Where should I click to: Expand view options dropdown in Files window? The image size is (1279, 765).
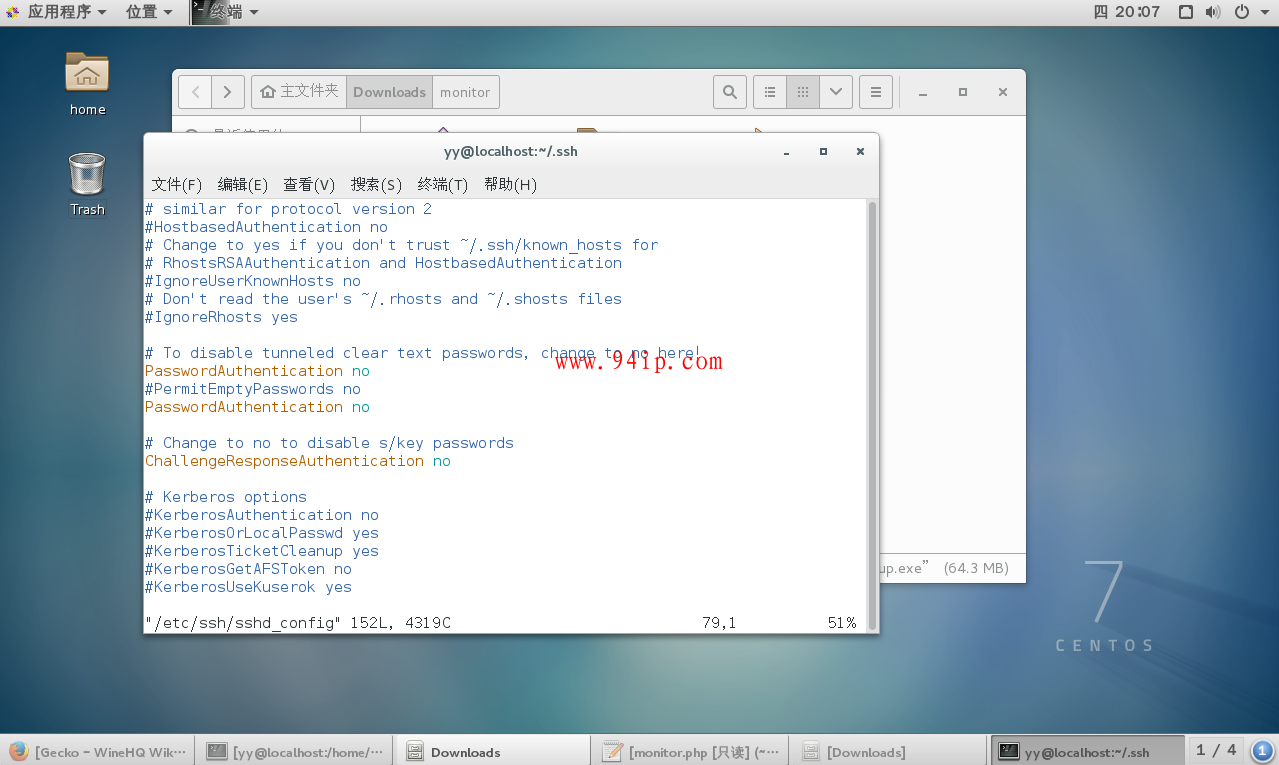(836, 92)
